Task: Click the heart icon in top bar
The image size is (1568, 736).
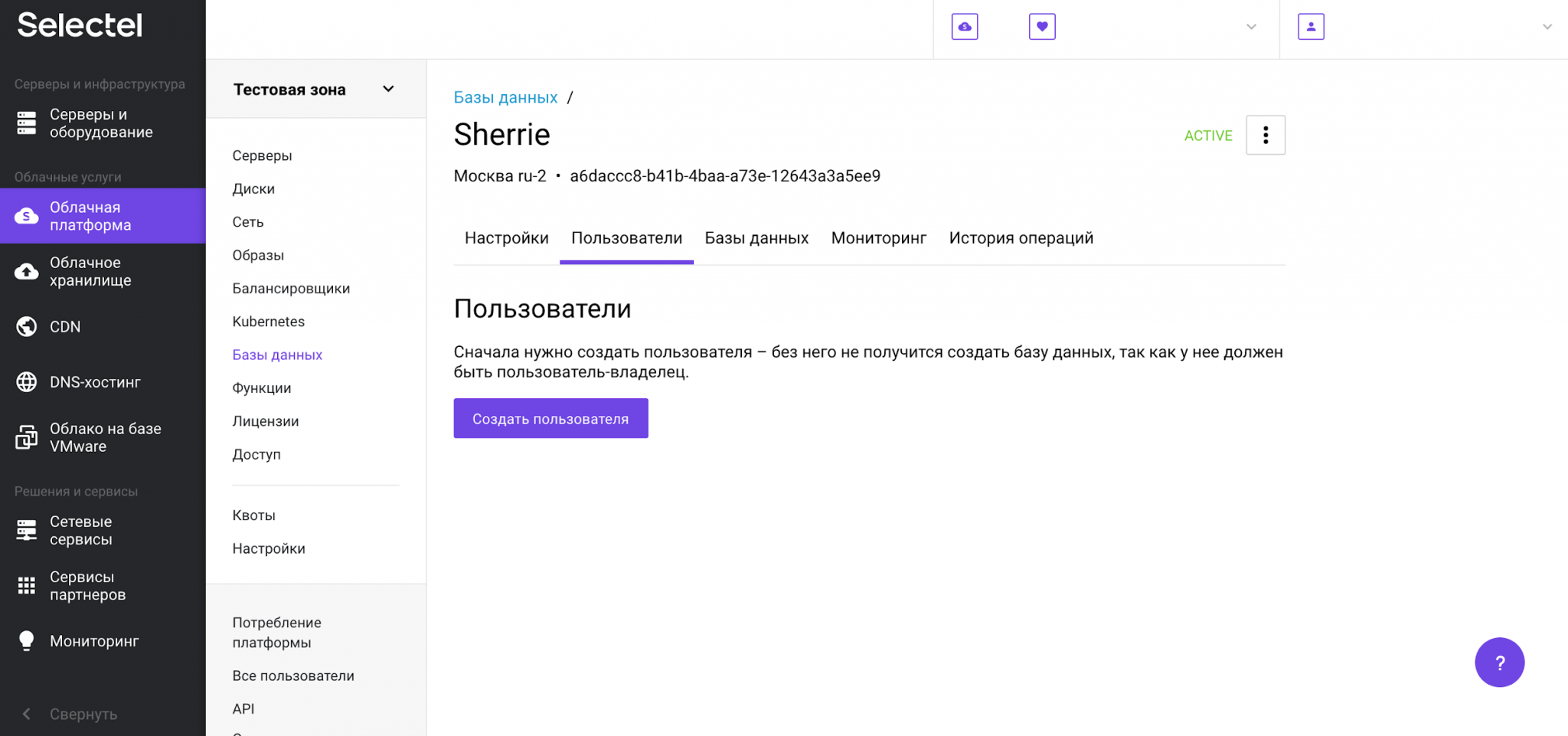Action: tap(1042, 27)
